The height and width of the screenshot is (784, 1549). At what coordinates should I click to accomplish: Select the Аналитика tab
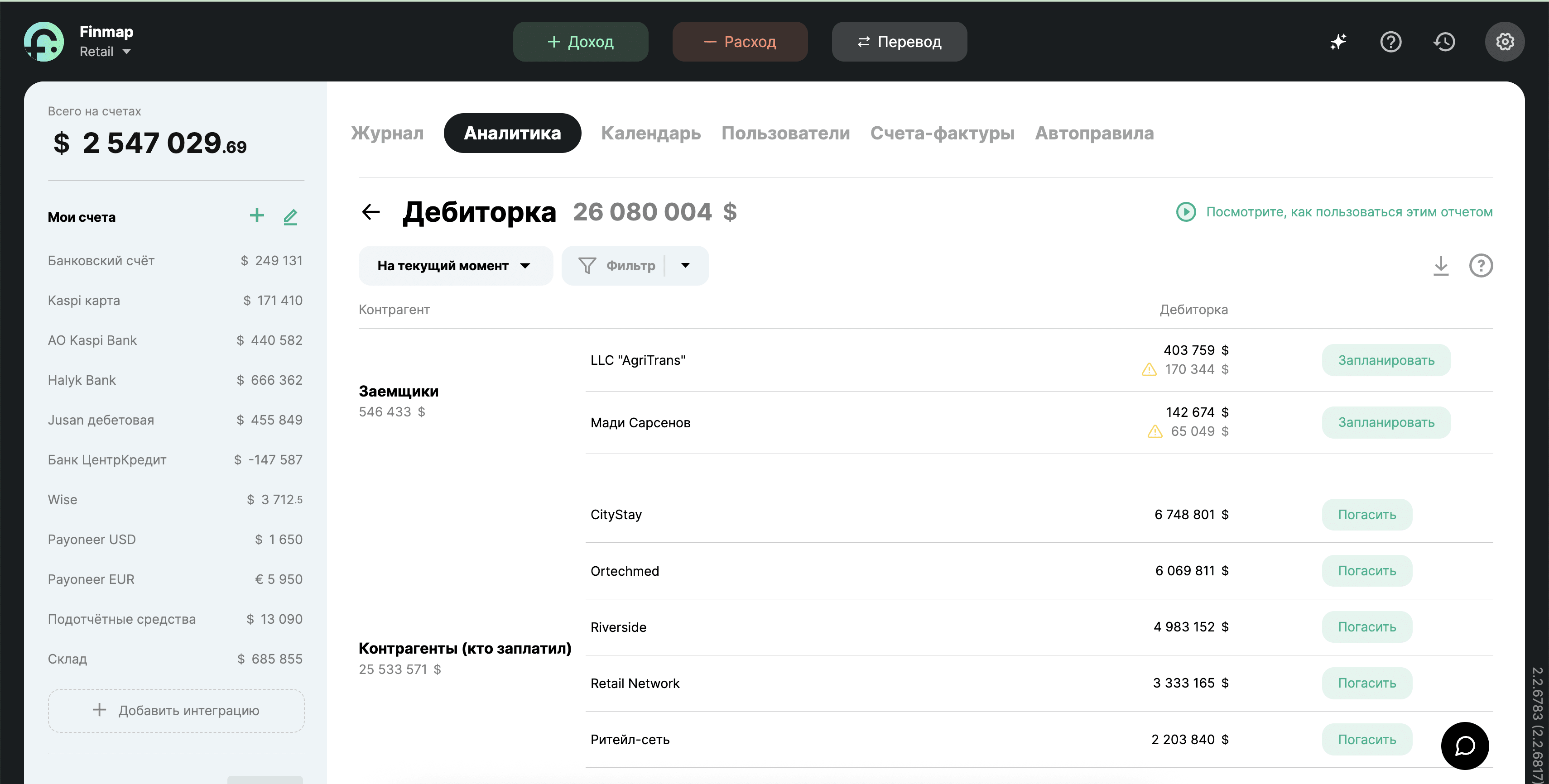512,133
